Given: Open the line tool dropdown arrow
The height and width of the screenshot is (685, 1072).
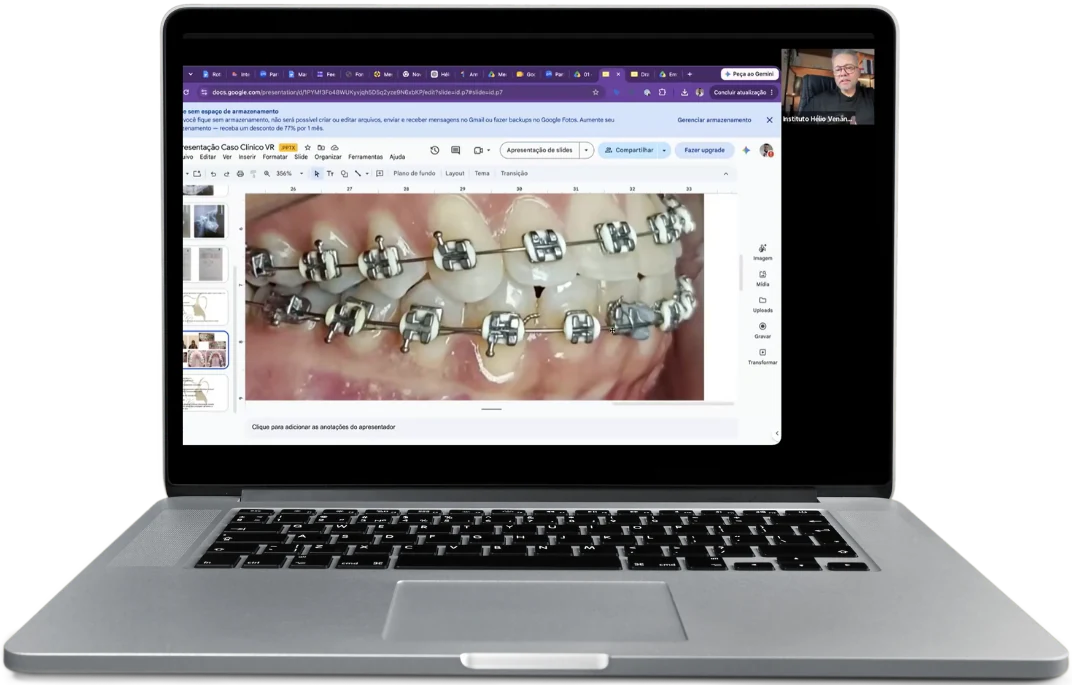Looking at the screenshot, I should (x=366, y=174).
